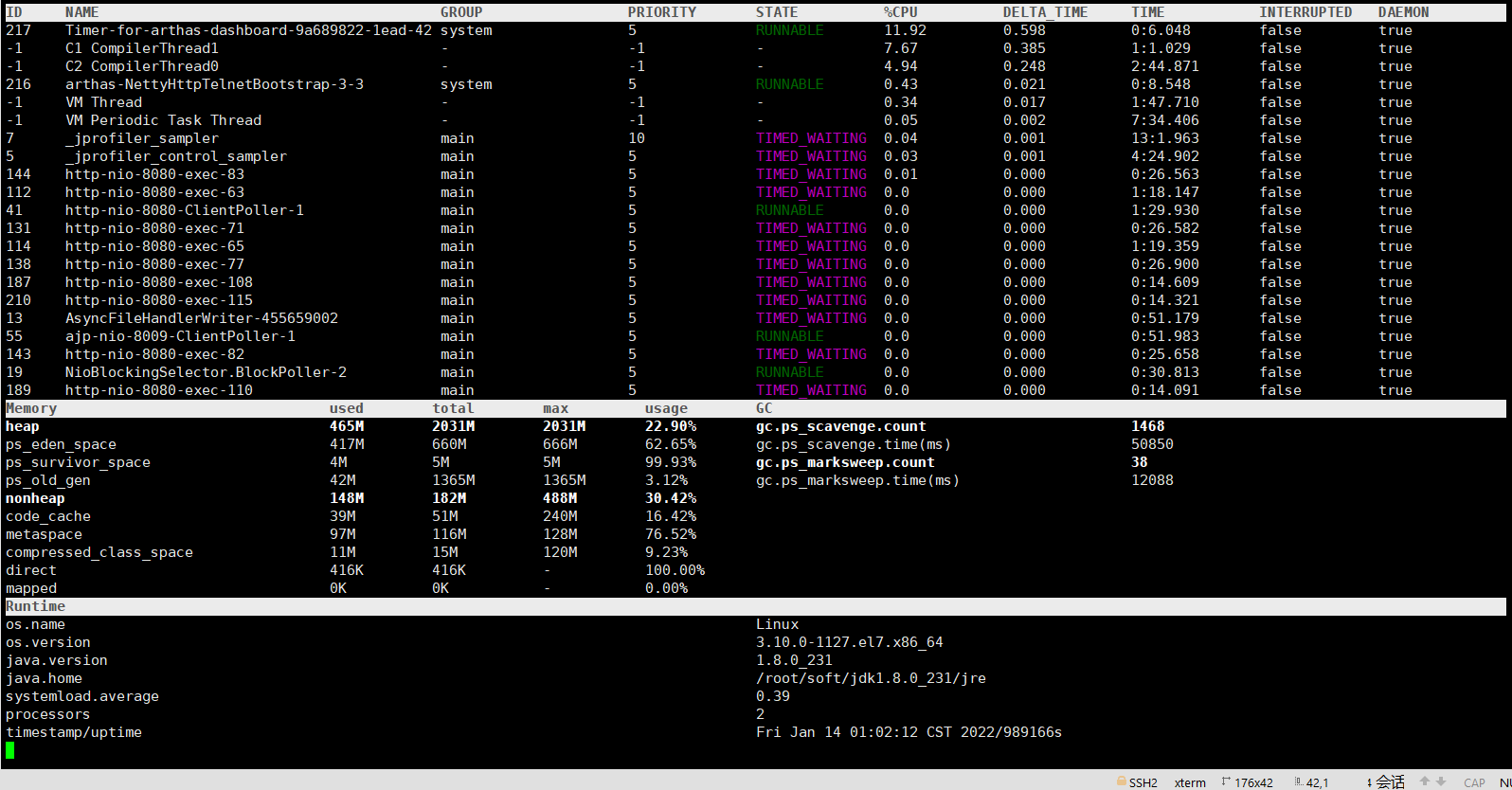This screenshot has width=1512, height=790.
Task: Click the CAP indicator in status bar
Action: tap(1474, 782)
